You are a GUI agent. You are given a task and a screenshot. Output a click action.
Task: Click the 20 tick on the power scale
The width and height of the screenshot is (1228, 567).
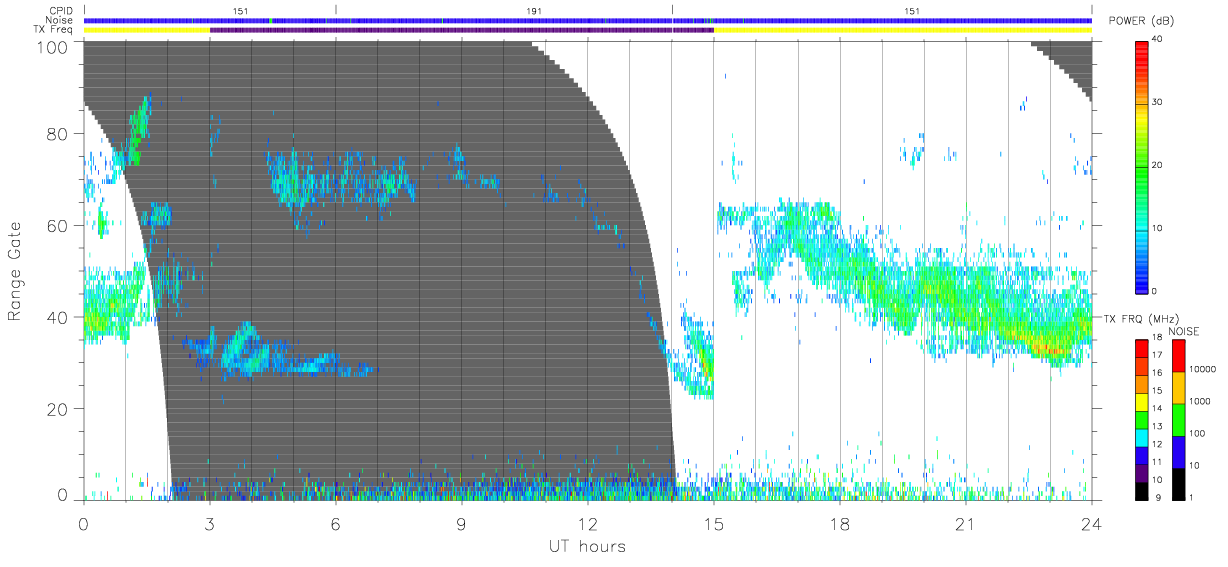(1159, 165)
